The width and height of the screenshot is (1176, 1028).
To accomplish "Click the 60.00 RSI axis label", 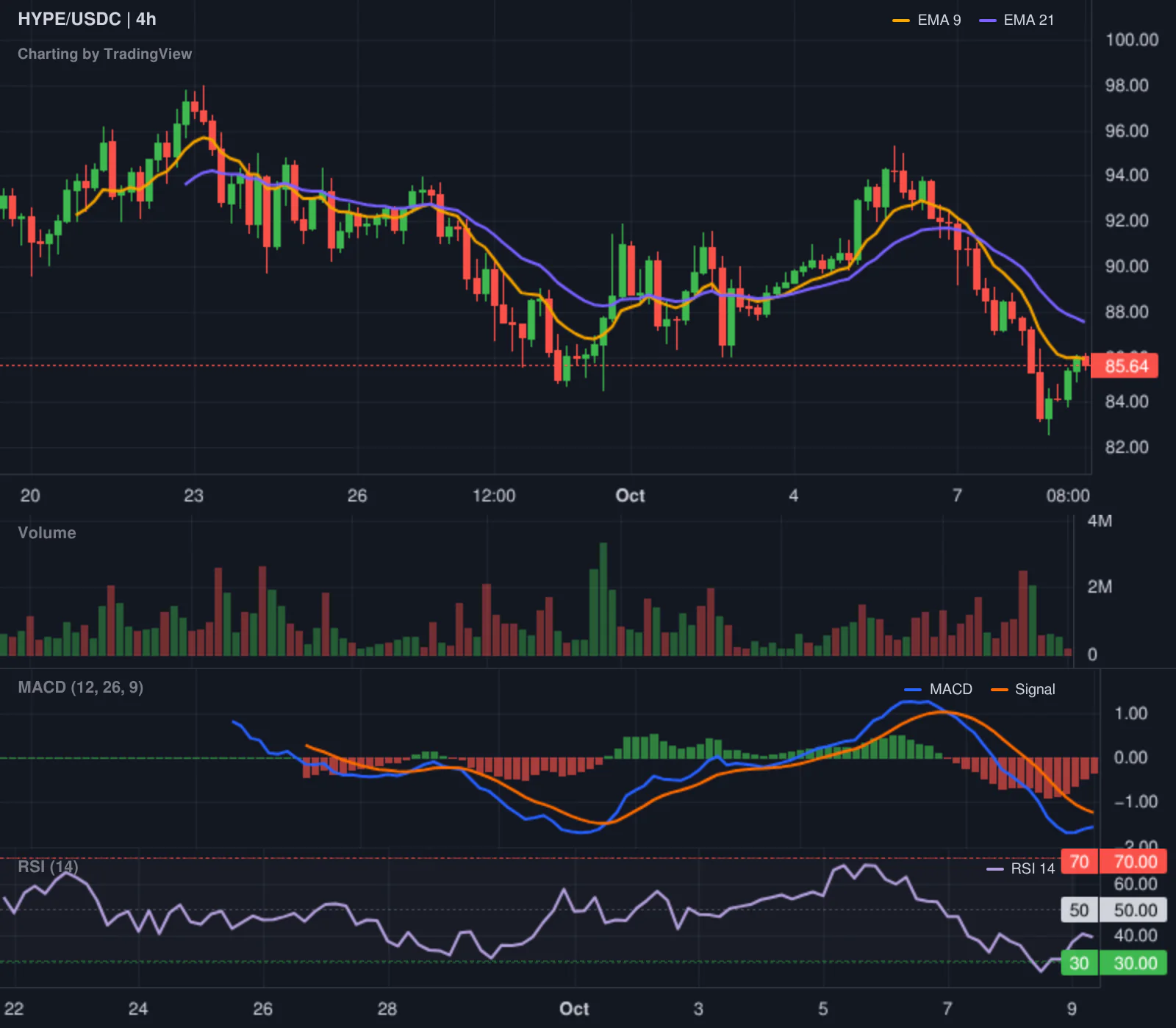I will (x=1136, y=884).
